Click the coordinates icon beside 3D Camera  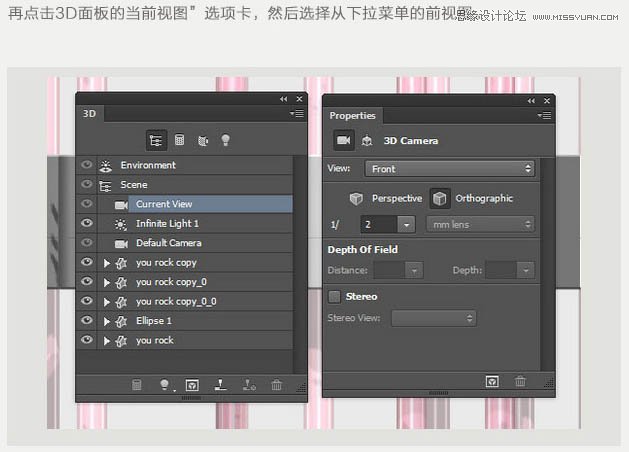click(367, 141)
